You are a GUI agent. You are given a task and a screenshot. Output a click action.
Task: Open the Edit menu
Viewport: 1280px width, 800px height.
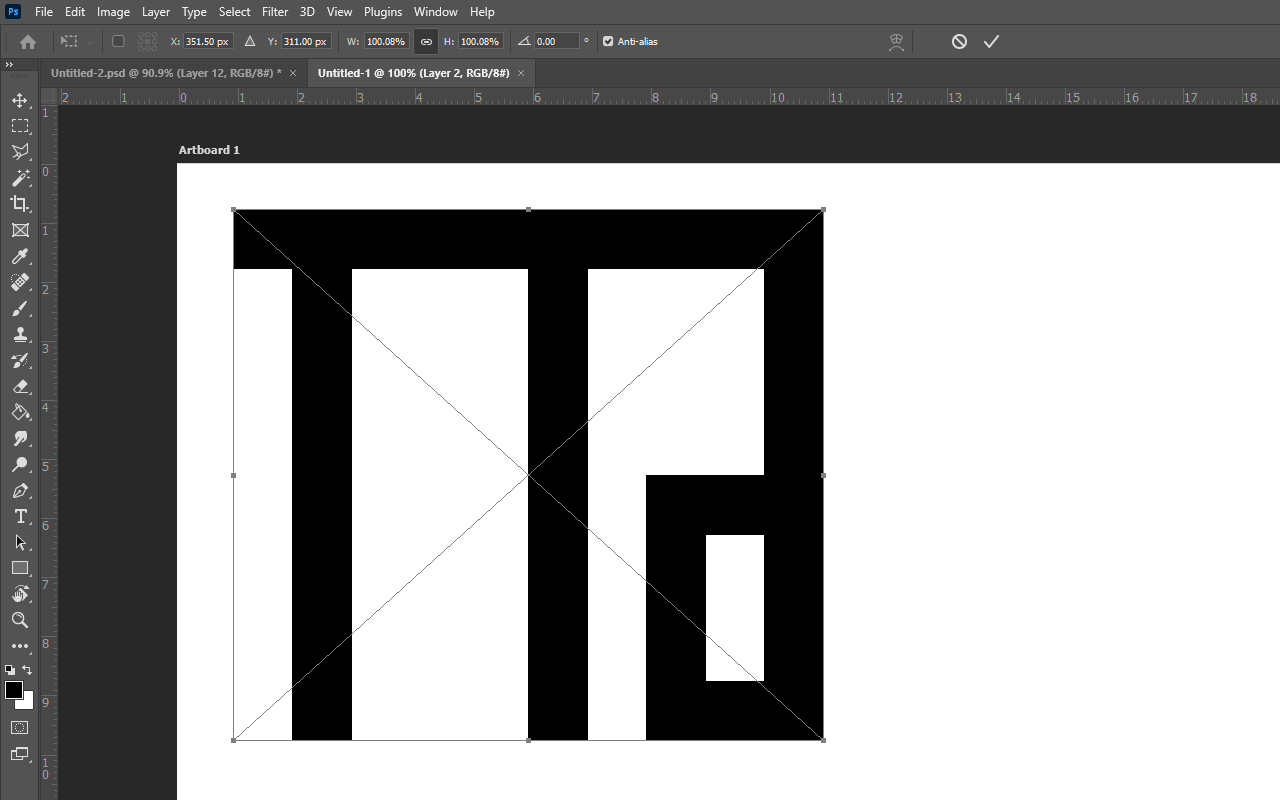[75, 12]
